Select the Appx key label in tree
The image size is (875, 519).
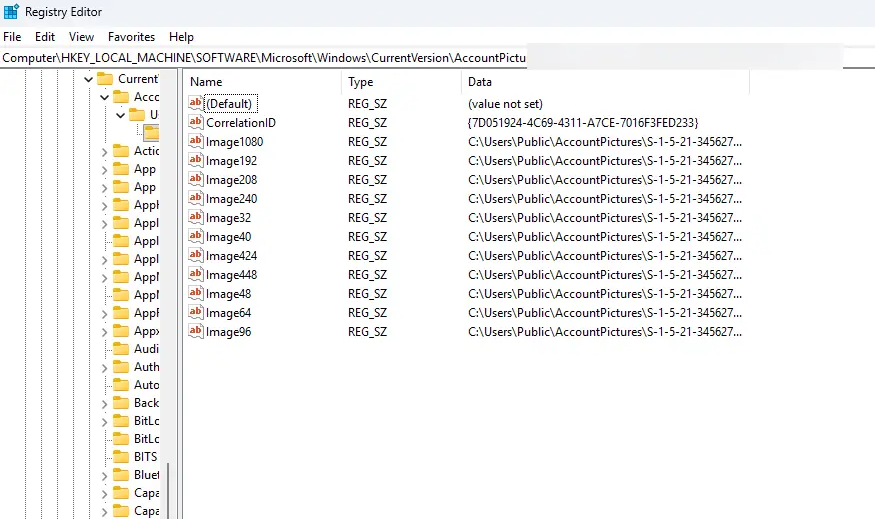coord(146,331)
